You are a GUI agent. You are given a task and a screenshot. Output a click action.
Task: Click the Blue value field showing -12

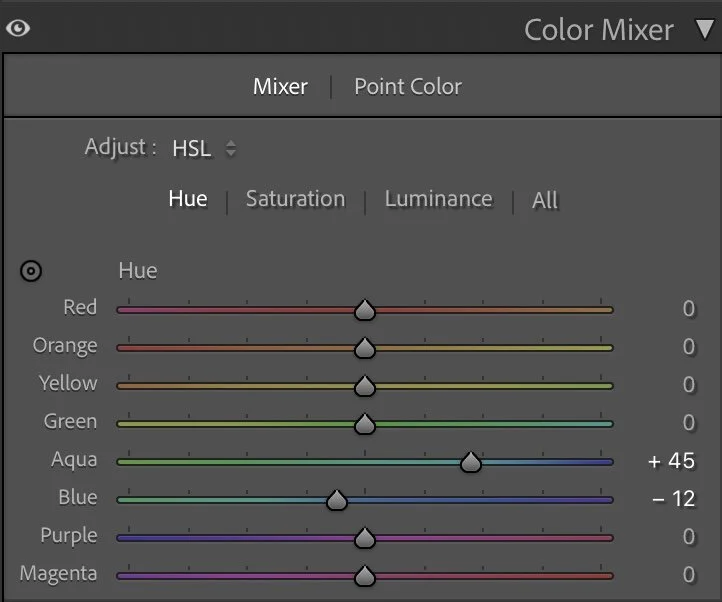[x=673, y=499]
